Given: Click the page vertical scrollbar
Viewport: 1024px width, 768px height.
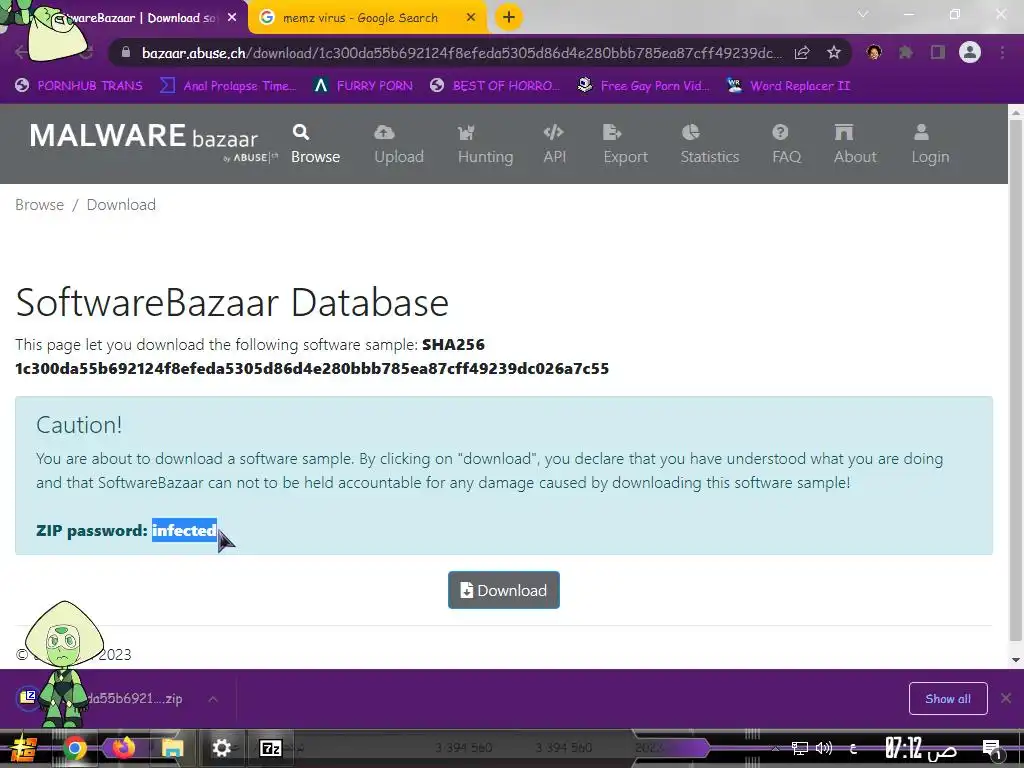Looking at the screenshot, I should point(1016,379).
